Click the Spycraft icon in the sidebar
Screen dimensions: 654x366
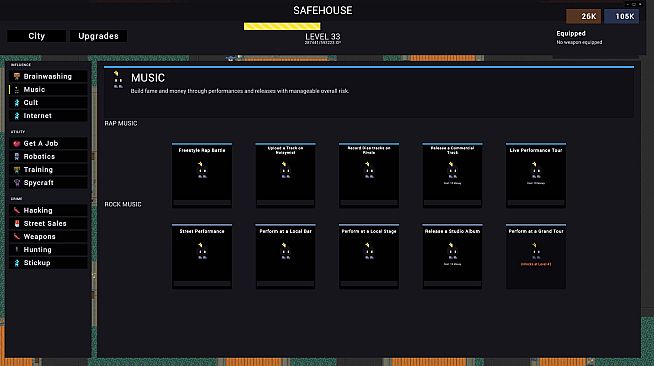click(x=17, y=183)
